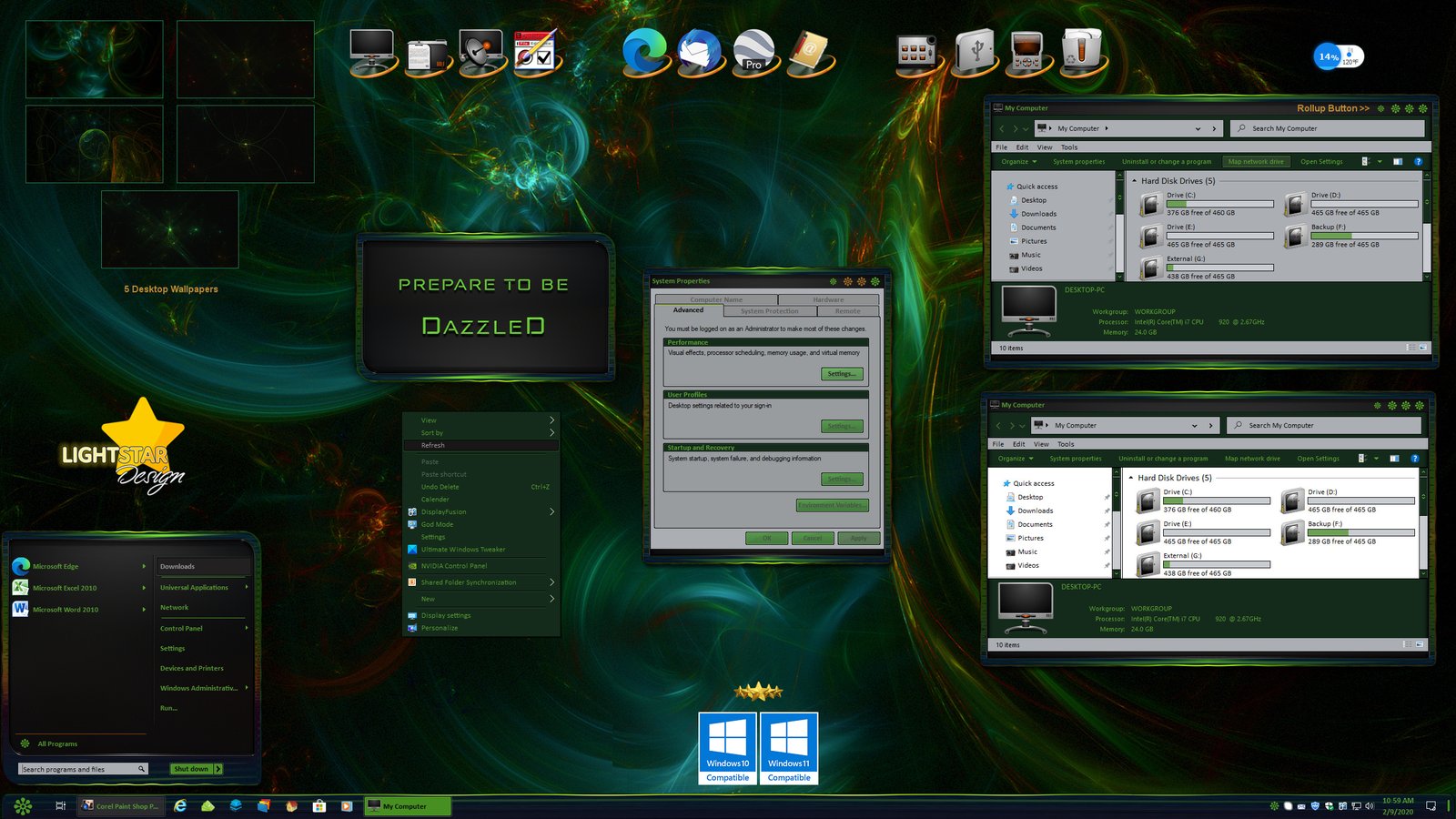This screenshot has width=1456, height=819.
Task: Click OK in System Properties
Action: click(766, 538)
